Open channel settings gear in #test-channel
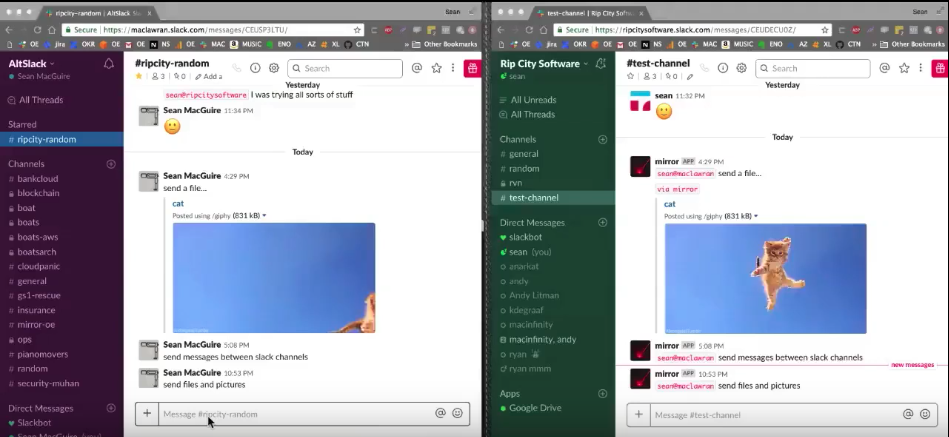949x437 pixels. (741, 68)
